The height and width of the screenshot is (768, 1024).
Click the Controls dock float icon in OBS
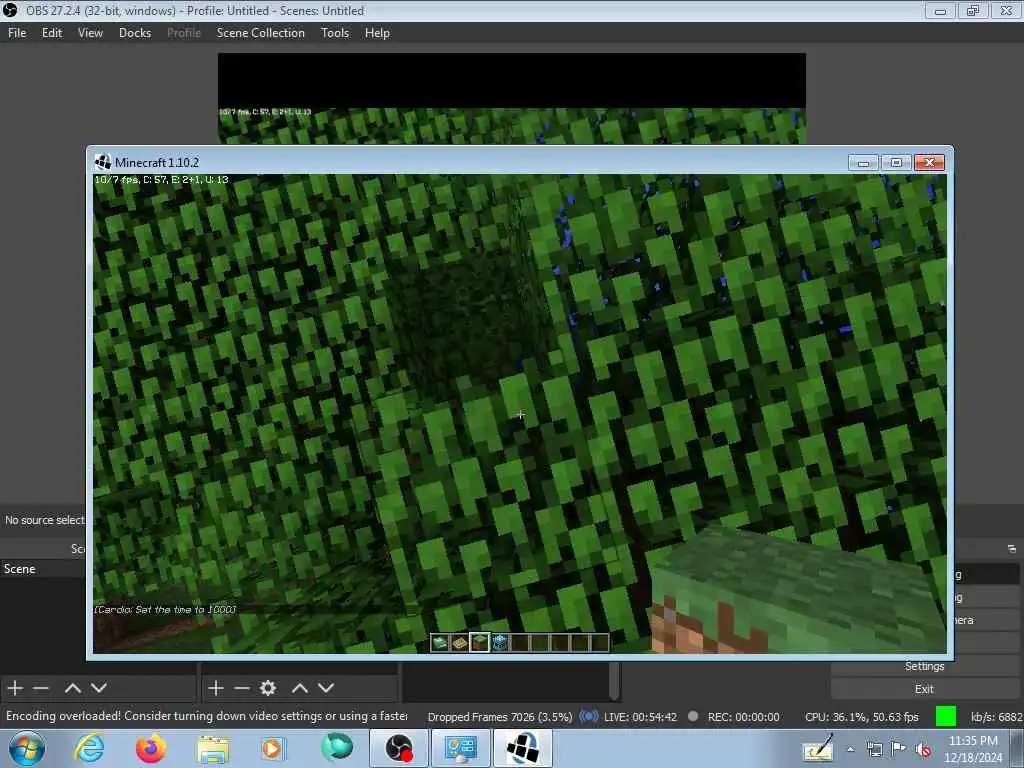(x=1012, y=549)
